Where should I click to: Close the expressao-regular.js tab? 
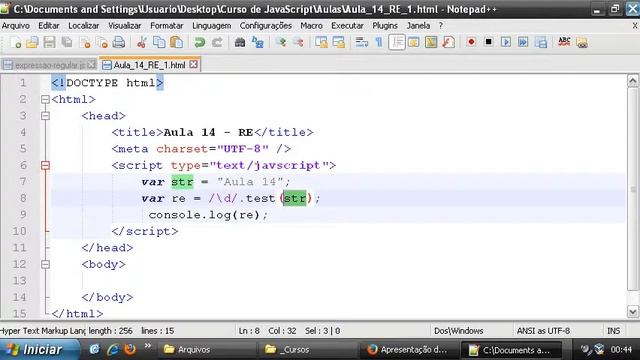click(x=91, y=64)
